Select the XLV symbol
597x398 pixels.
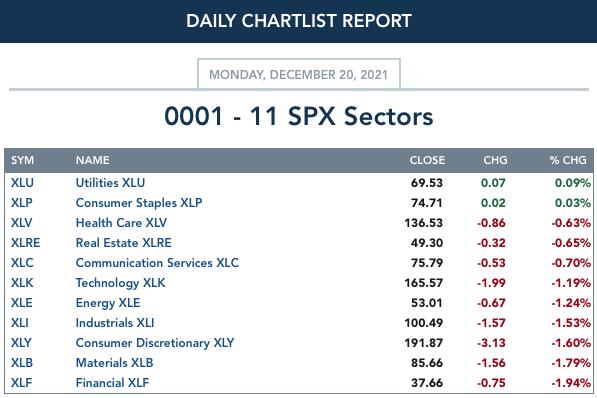(21, 223)
